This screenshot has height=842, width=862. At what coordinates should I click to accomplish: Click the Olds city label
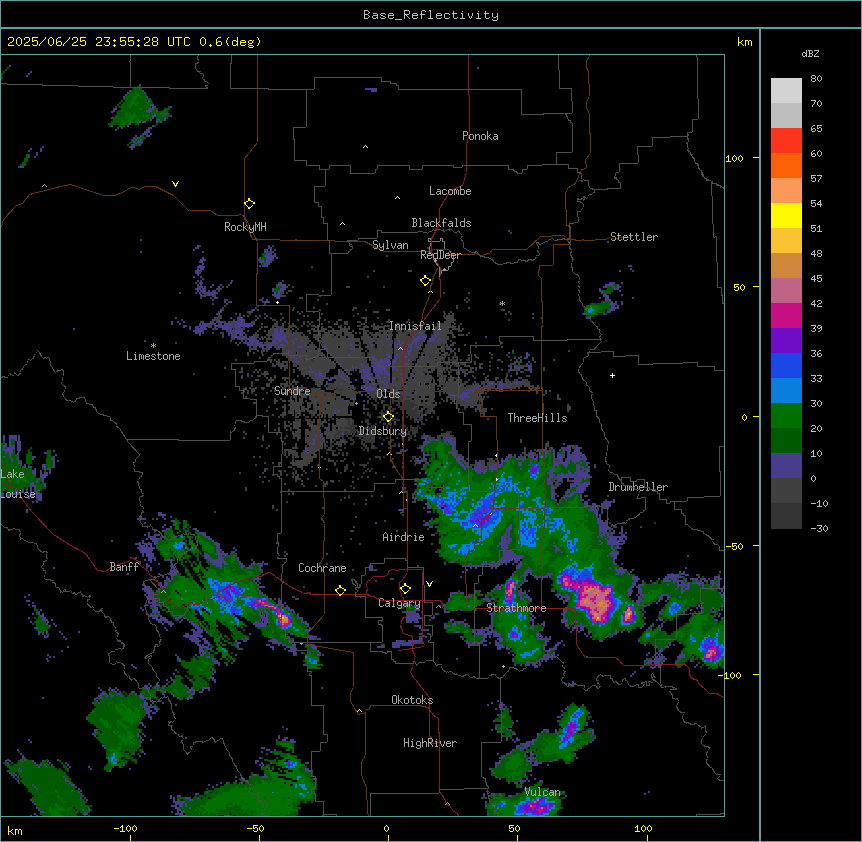(388, 394)
